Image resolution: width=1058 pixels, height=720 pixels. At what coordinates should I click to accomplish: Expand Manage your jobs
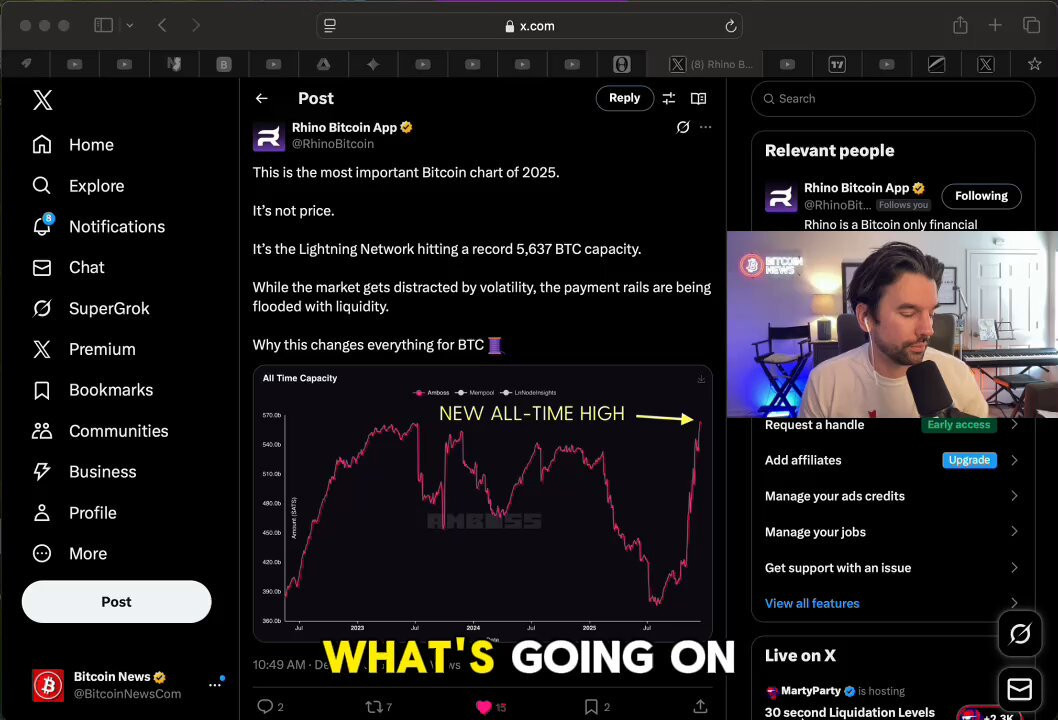point(892,532)
